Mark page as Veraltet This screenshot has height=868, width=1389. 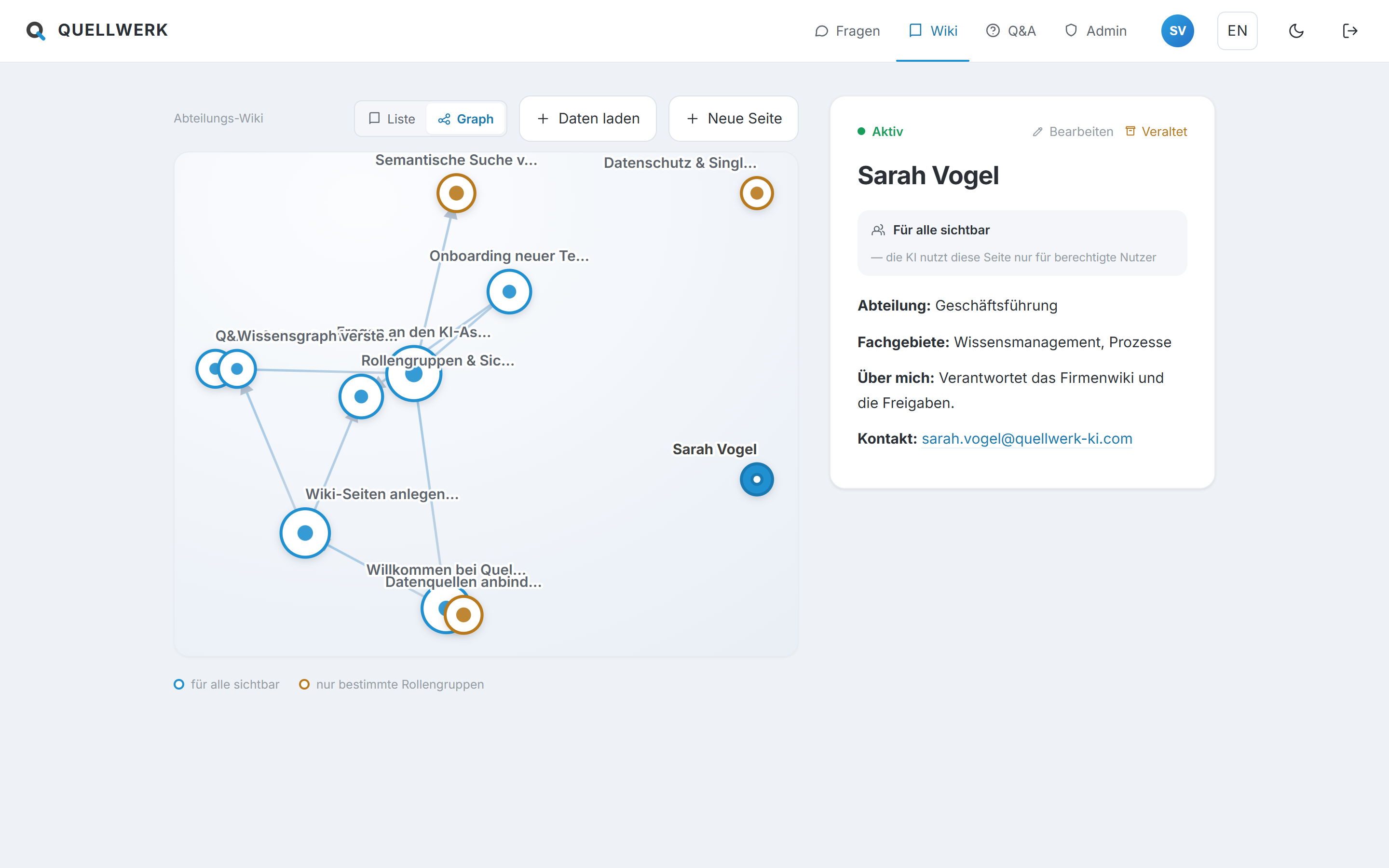pyautogui.click(x=1156, y=132)
